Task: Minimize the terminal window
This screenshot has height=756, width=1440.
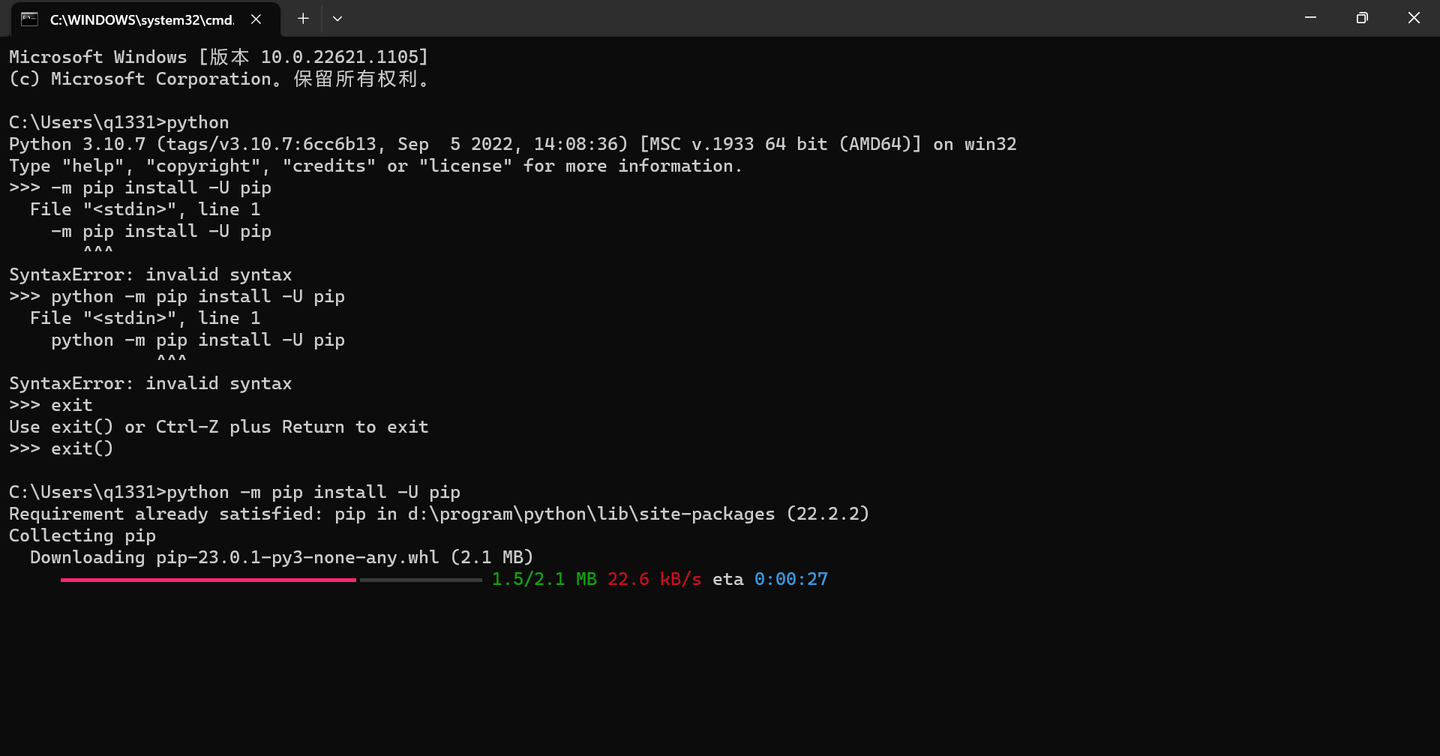Action: [1310, 18]
